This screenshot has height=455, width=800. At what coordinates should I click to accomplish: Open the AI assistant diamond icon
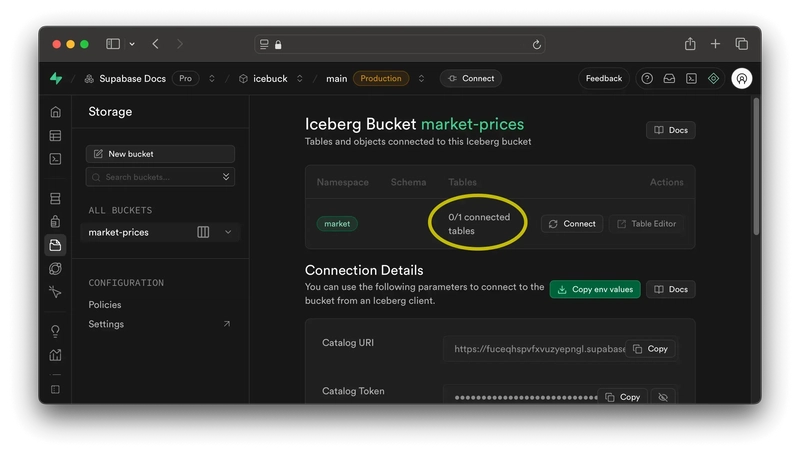pyautogui.click(x=713, y=79)
